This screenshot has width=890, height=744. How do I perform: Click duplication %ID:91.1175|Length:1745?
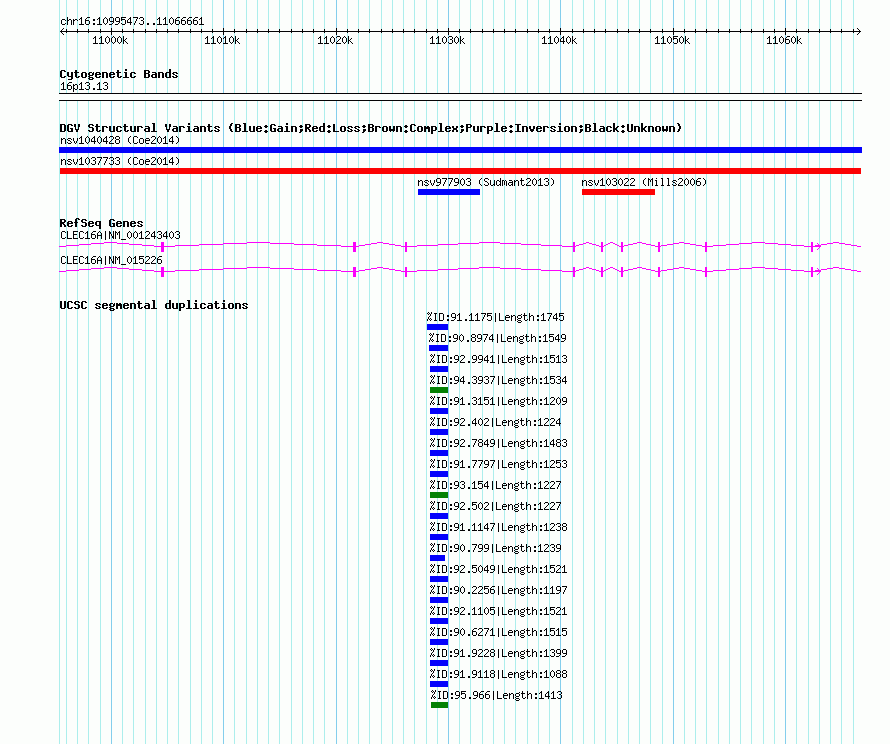496,317
